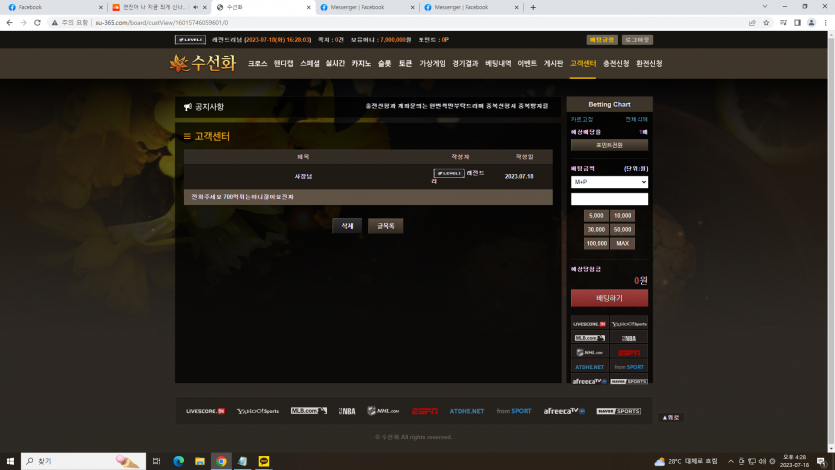This screenshot has width=835, height=470.
Task: Click the NBA logo in footer
Action: point(346,411)
